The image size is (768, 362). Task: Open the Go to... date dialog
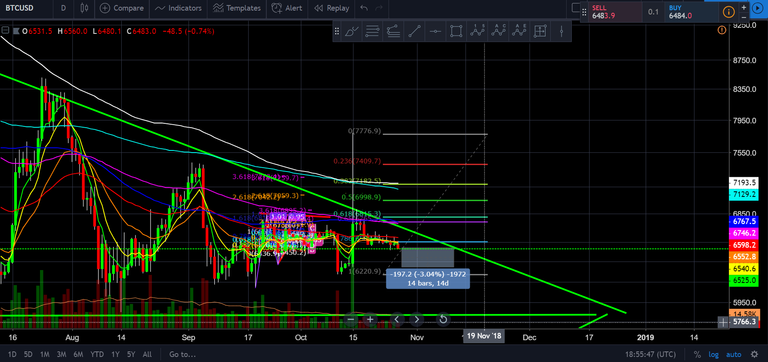click(182, 354)
